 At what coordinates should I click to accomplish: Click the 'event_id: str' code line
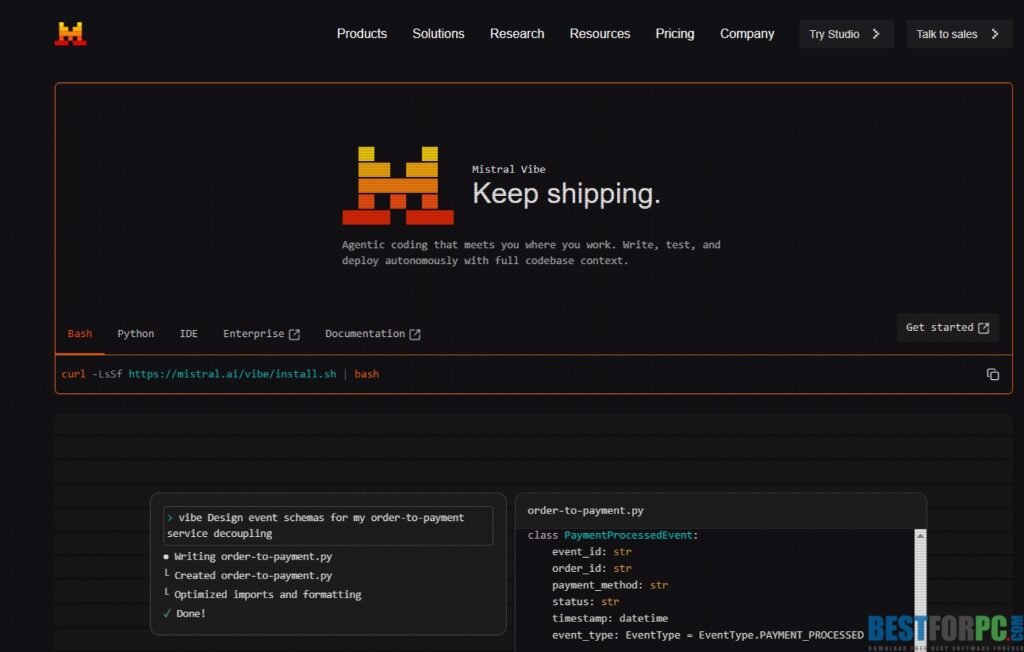tap(591, 552)
